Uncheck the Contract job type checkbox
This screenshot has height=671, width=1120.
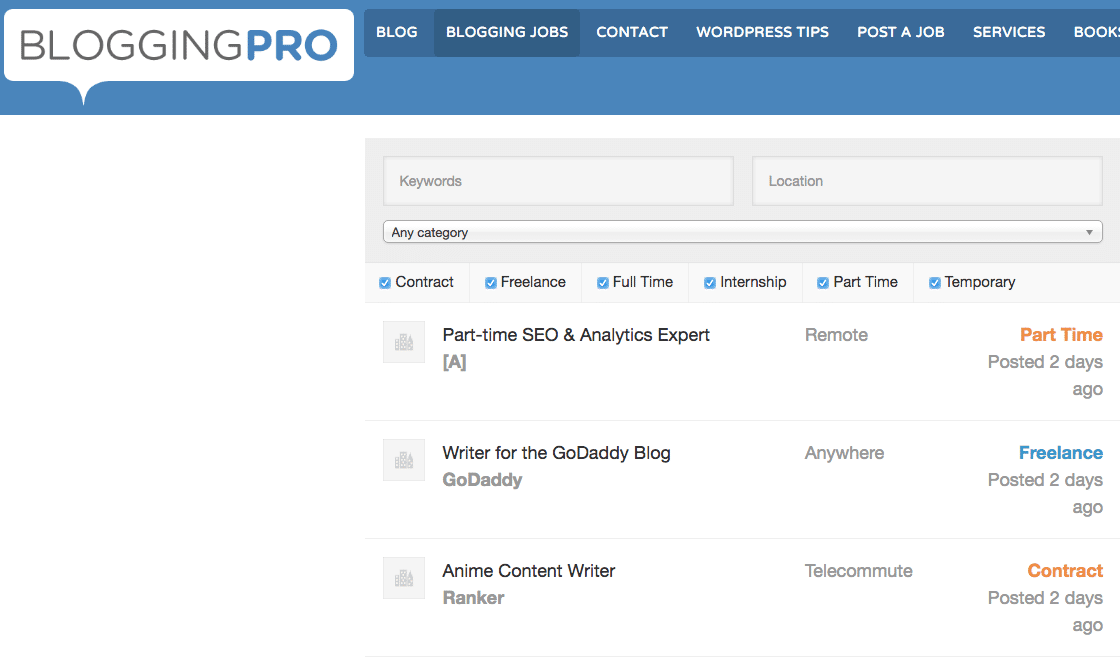(x=385, y=283)
